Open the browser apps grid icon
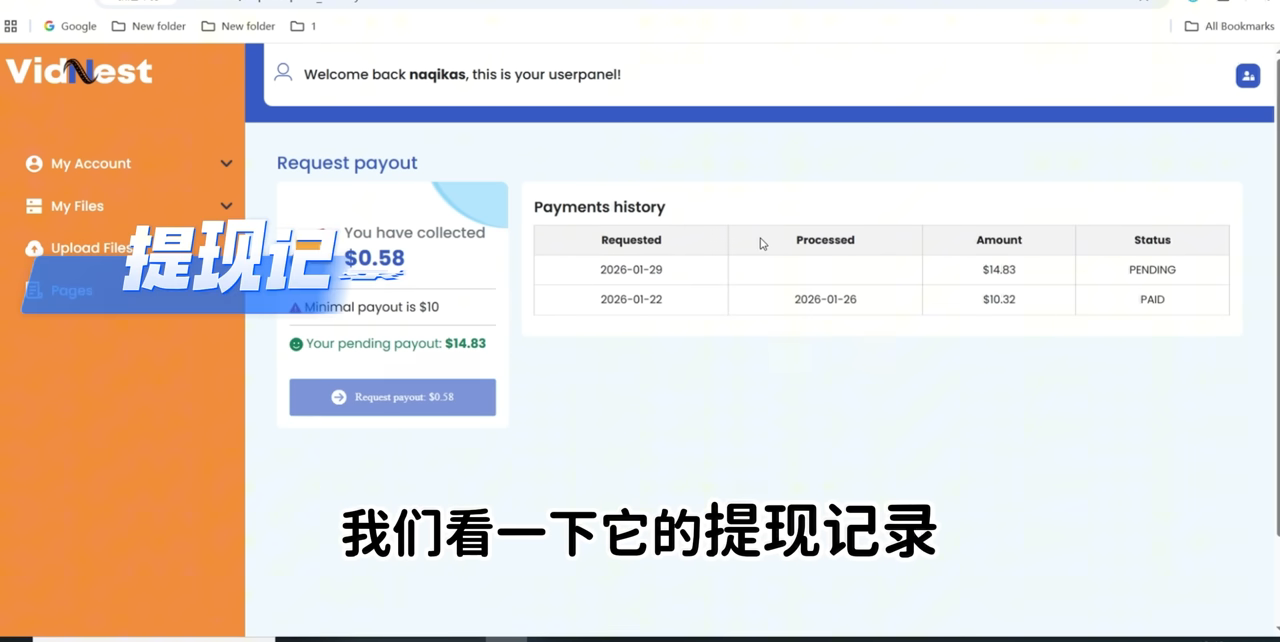 tap(11, 26)
